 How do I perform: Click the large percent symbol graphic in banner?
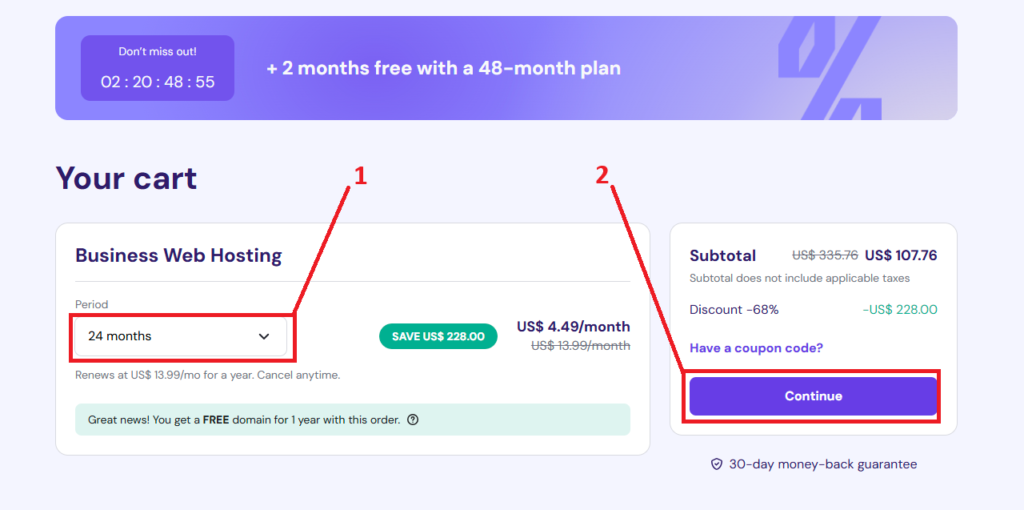tap(829, 69)
